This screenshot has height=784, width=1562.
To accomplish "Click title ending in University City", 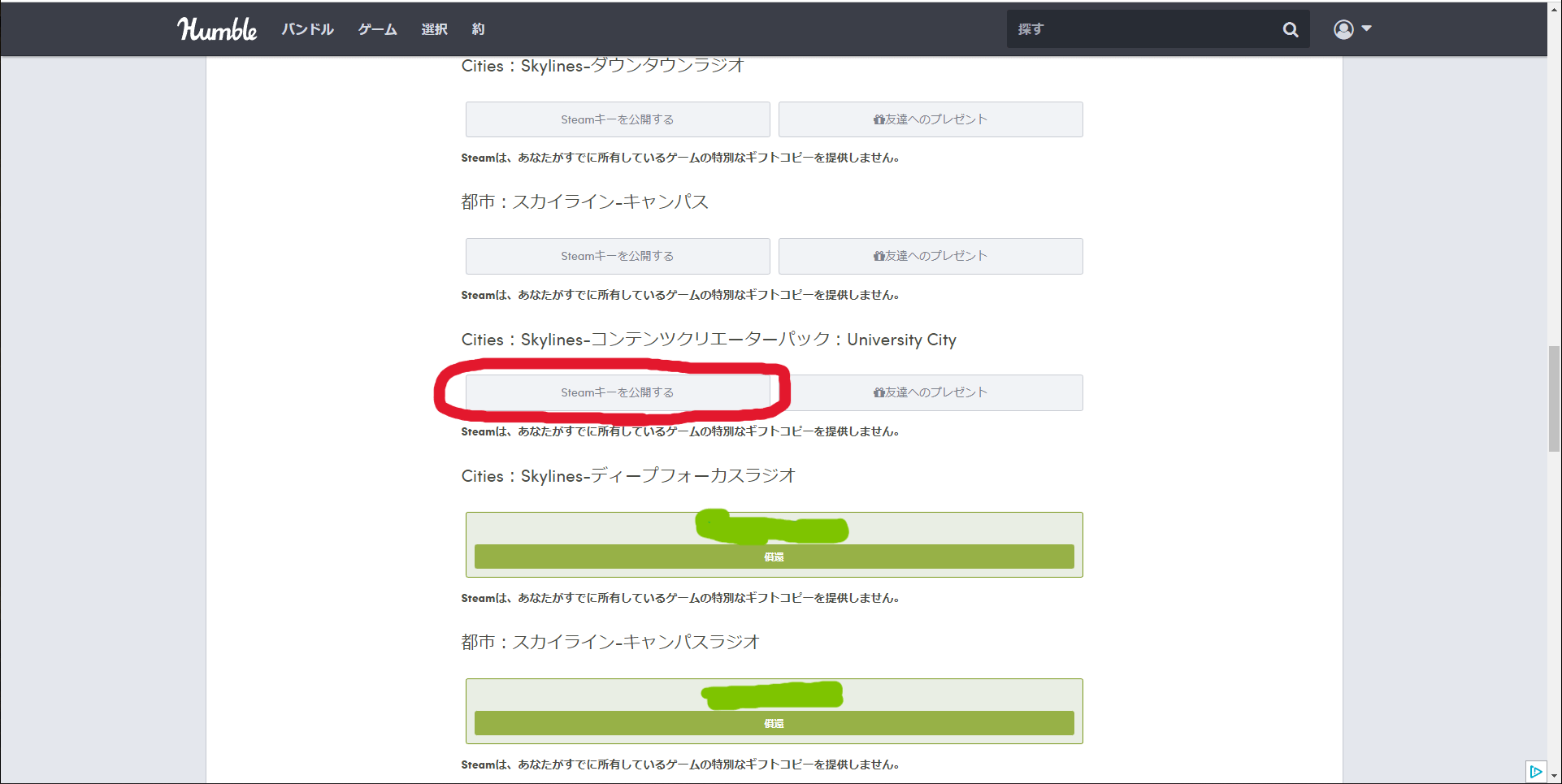I will [x=709, y=340].
